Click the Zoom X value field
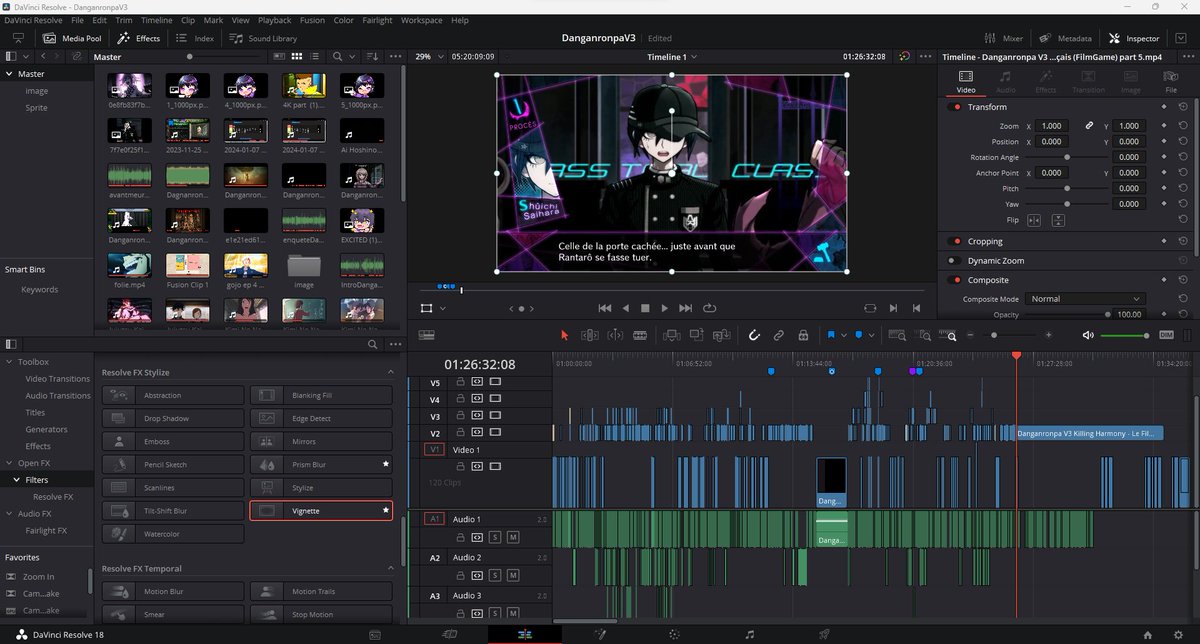Image resolution: width=1200 pixels, height=644 pixels. click(x=1051, y=126)
